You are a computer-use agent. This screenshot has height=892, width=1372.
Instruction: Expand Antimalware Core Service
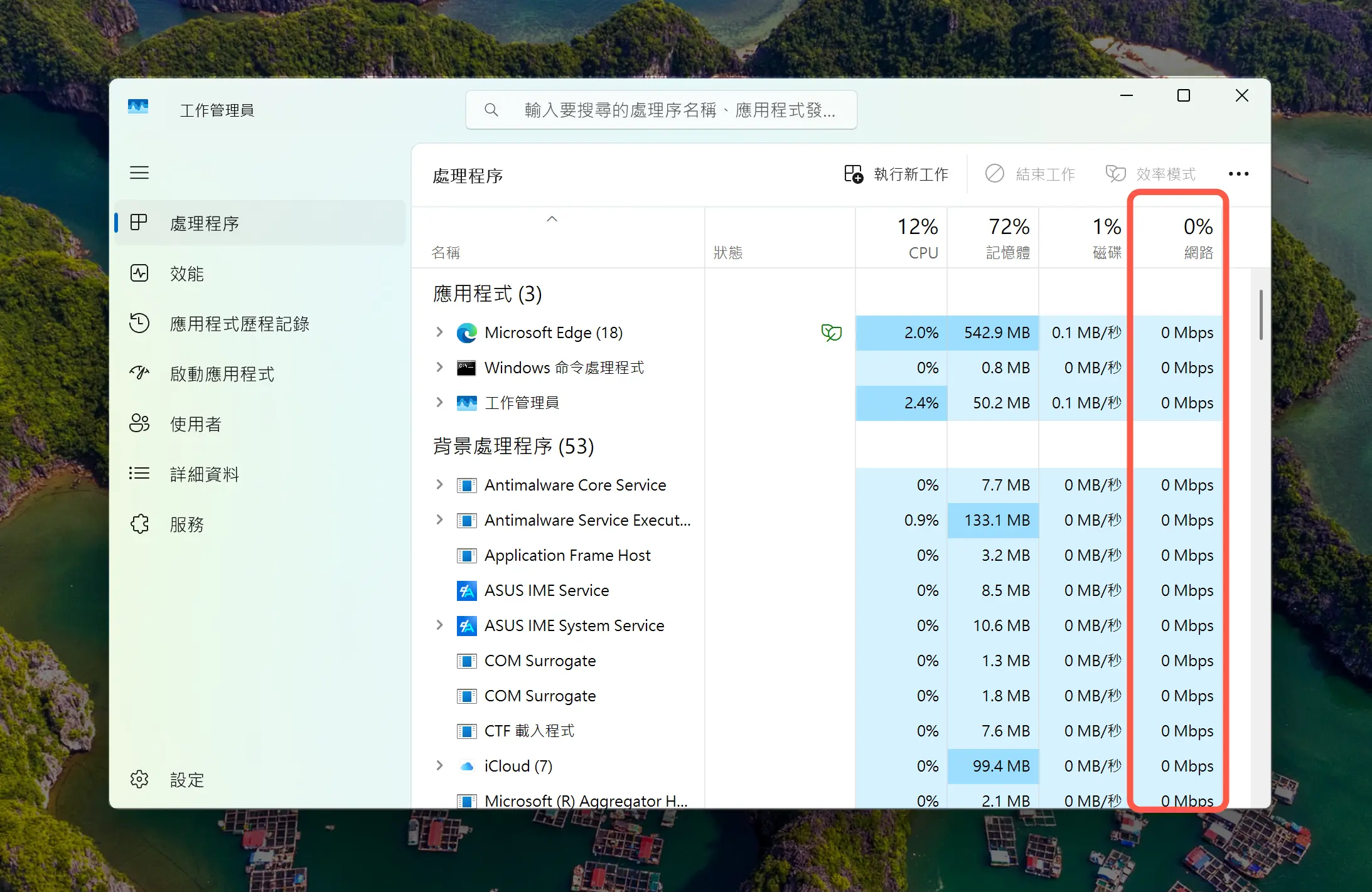(x=439, y=484)
